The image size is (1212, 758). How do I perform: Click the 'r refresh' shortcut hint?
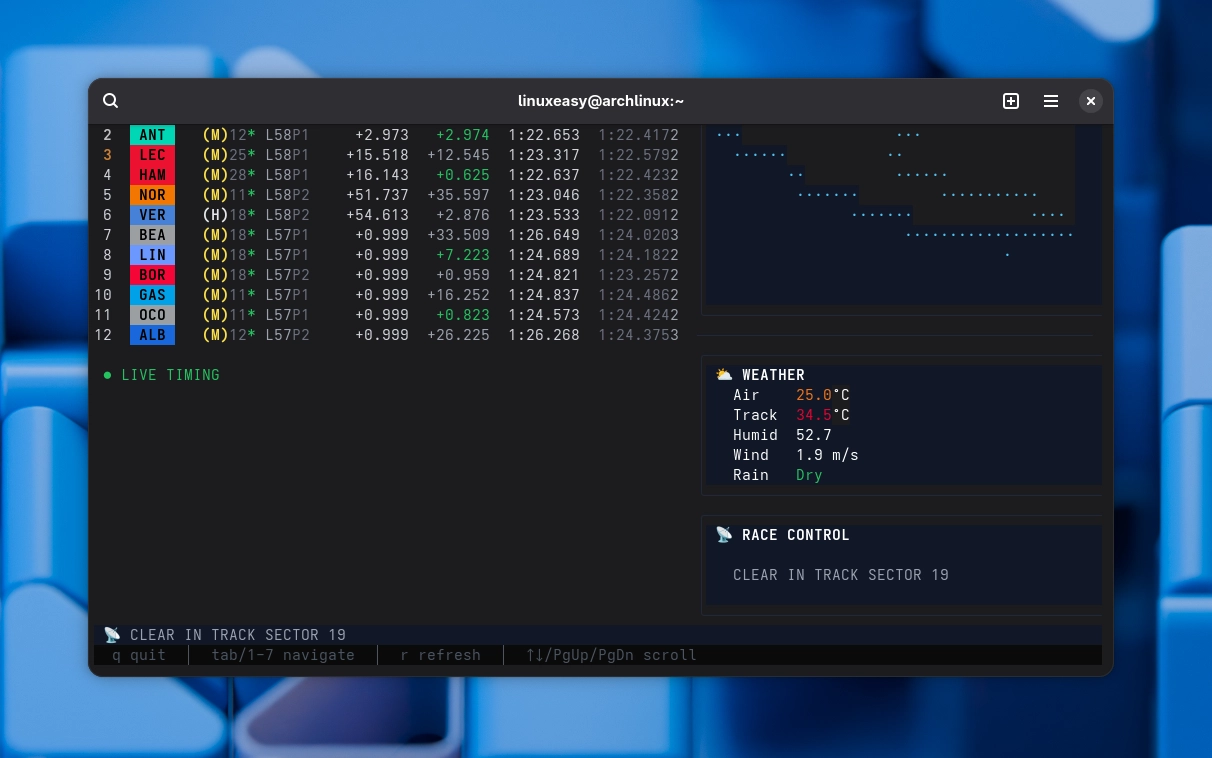[440, 655]
